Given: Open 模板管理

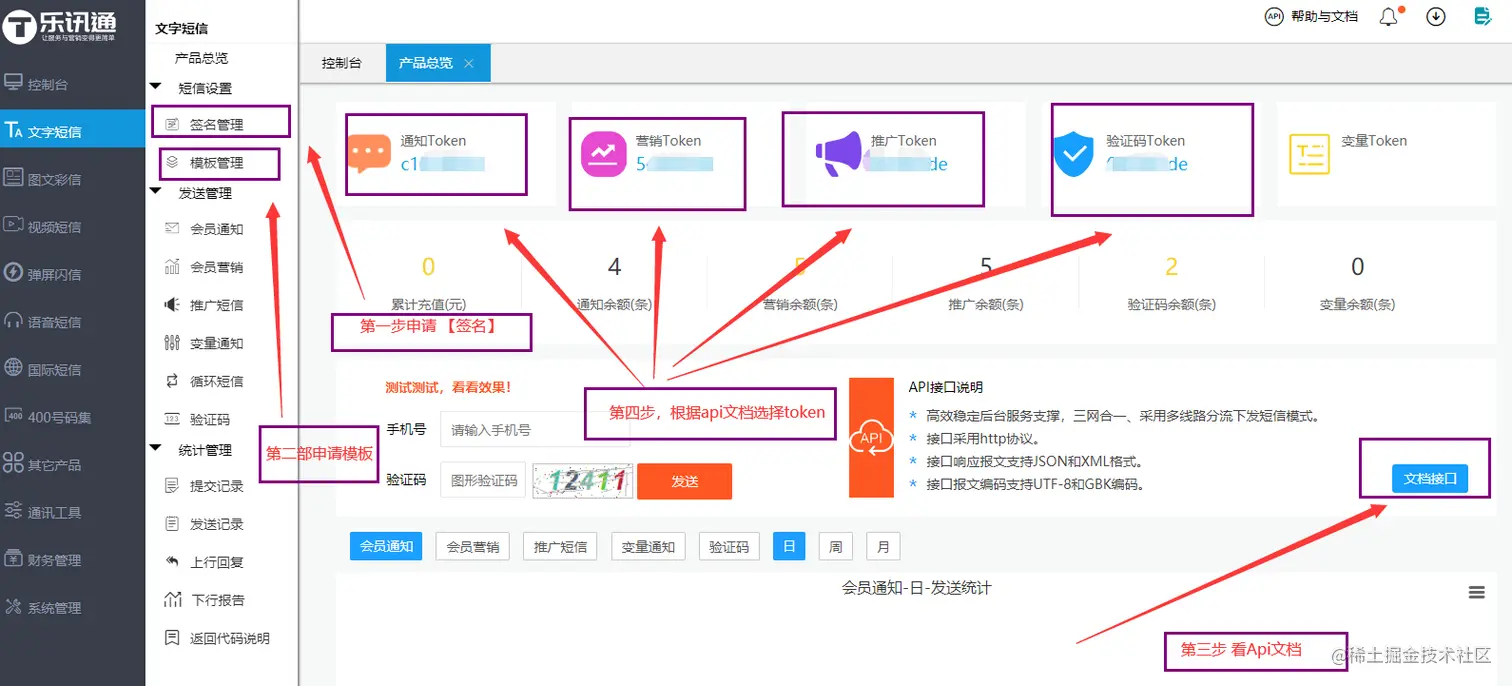Looking at the screenshot, I should click(217, 162).
